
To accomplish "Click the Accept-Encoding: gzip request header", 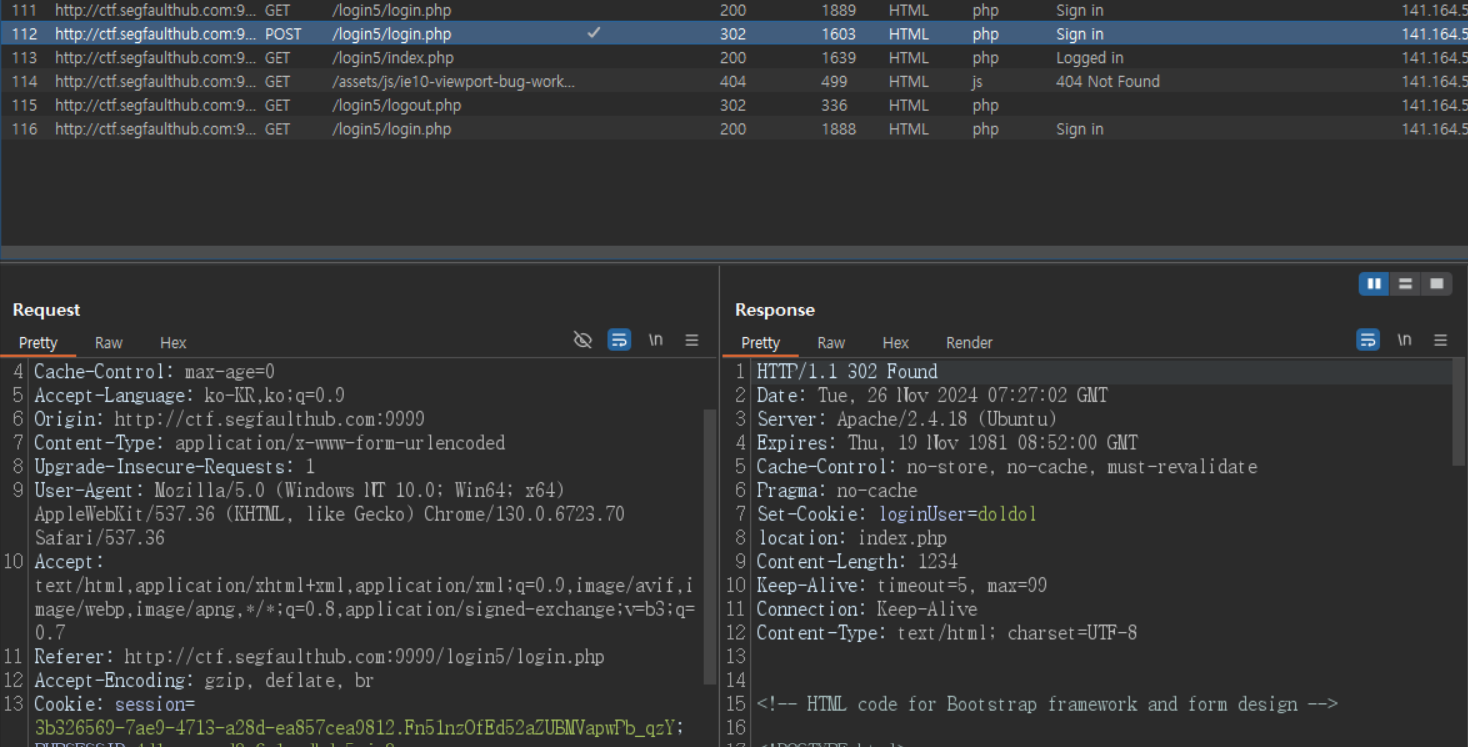I will point(203,680).
